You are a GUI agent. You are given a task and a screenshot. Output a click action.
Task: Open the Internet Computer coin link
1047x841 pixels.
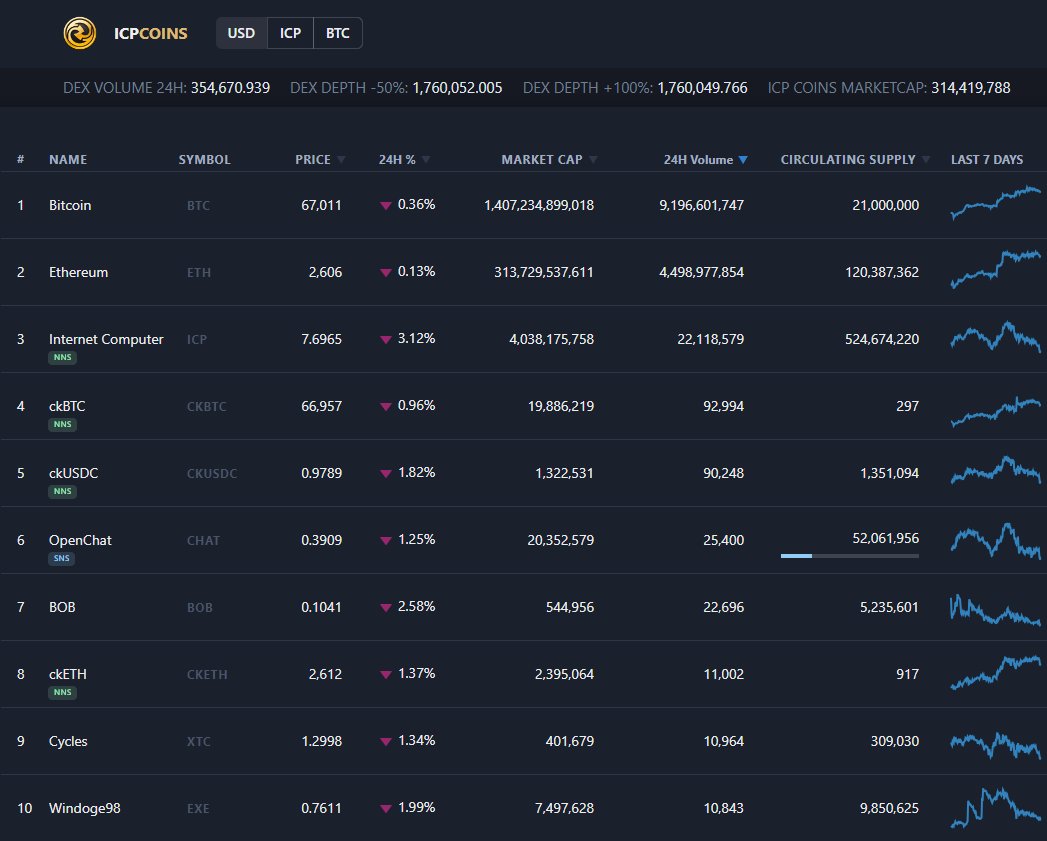point(106,339)
